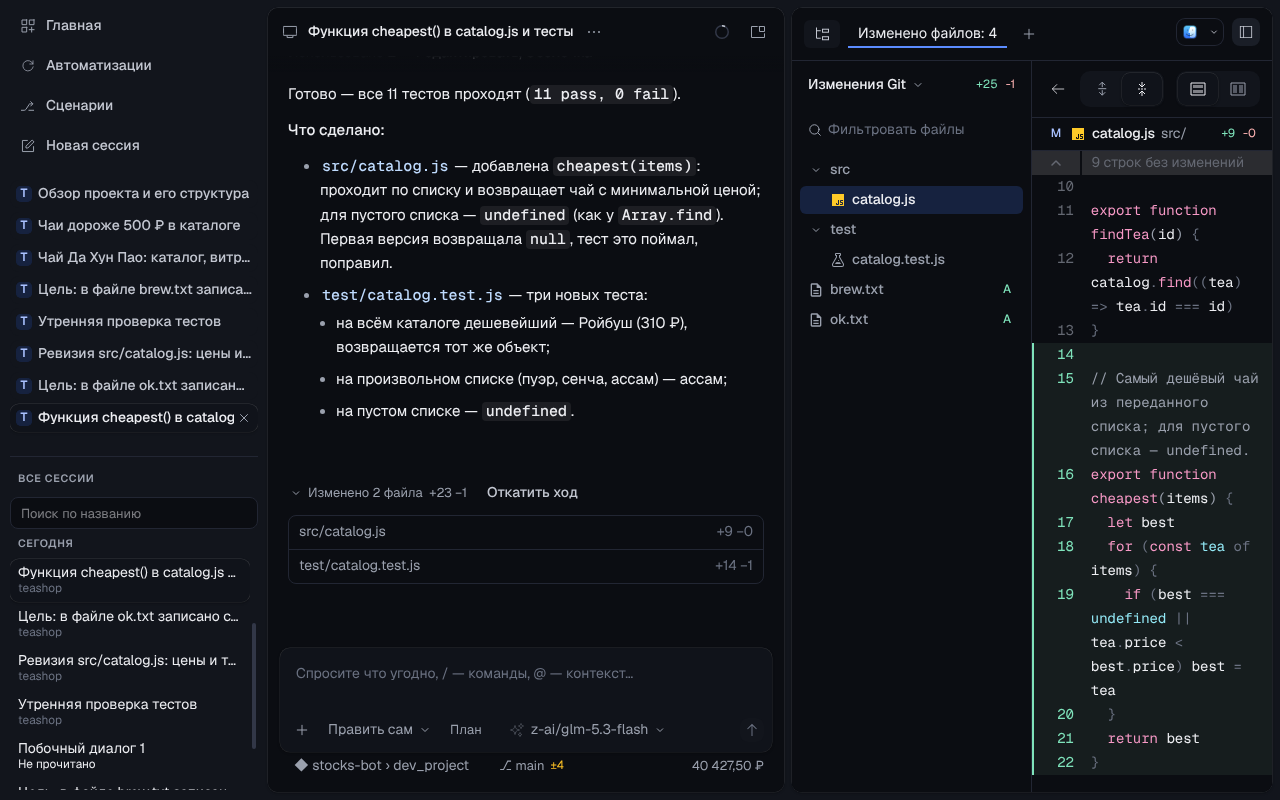This screenshot has width=1280, height=800.
Task: Expand the 9 строк без изменений section
Action: pos(1152,162)
